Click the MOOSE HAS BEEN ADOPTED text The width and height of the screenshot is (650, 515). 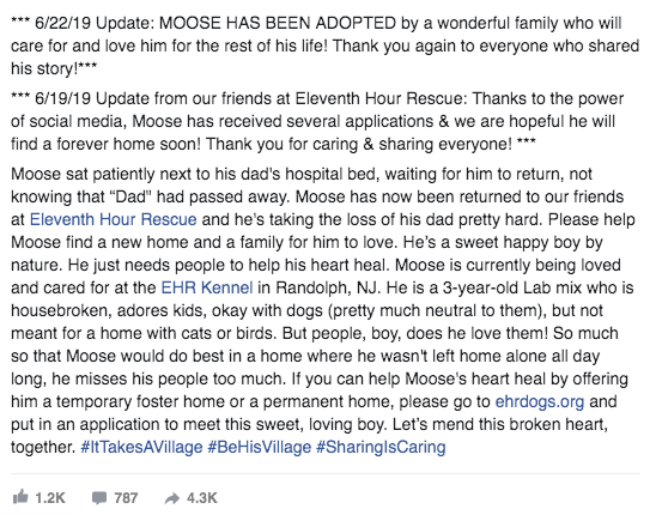pyautogui.click(x=277, y=23)
